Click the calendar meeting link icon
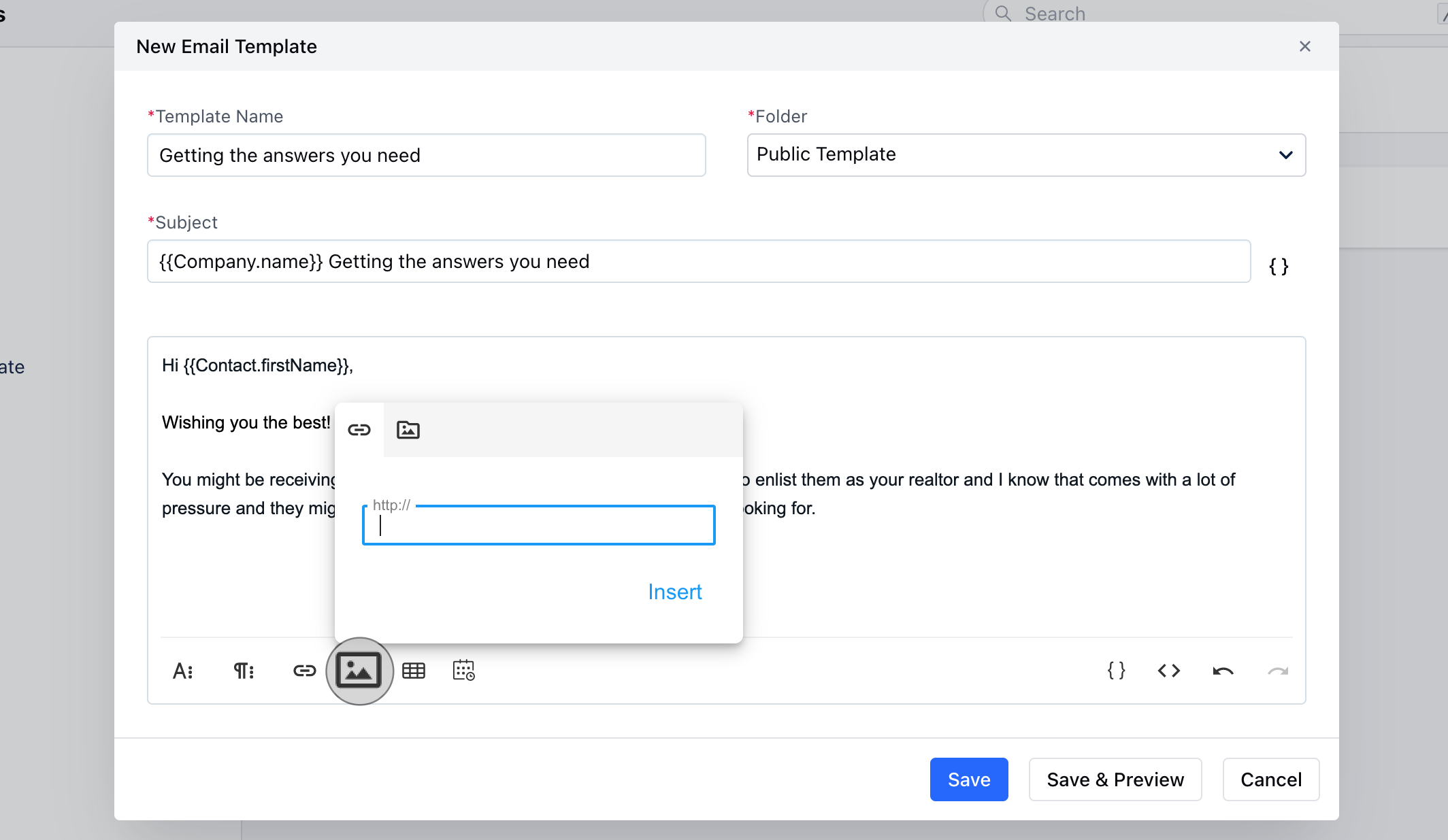 (x=463, y=671)
